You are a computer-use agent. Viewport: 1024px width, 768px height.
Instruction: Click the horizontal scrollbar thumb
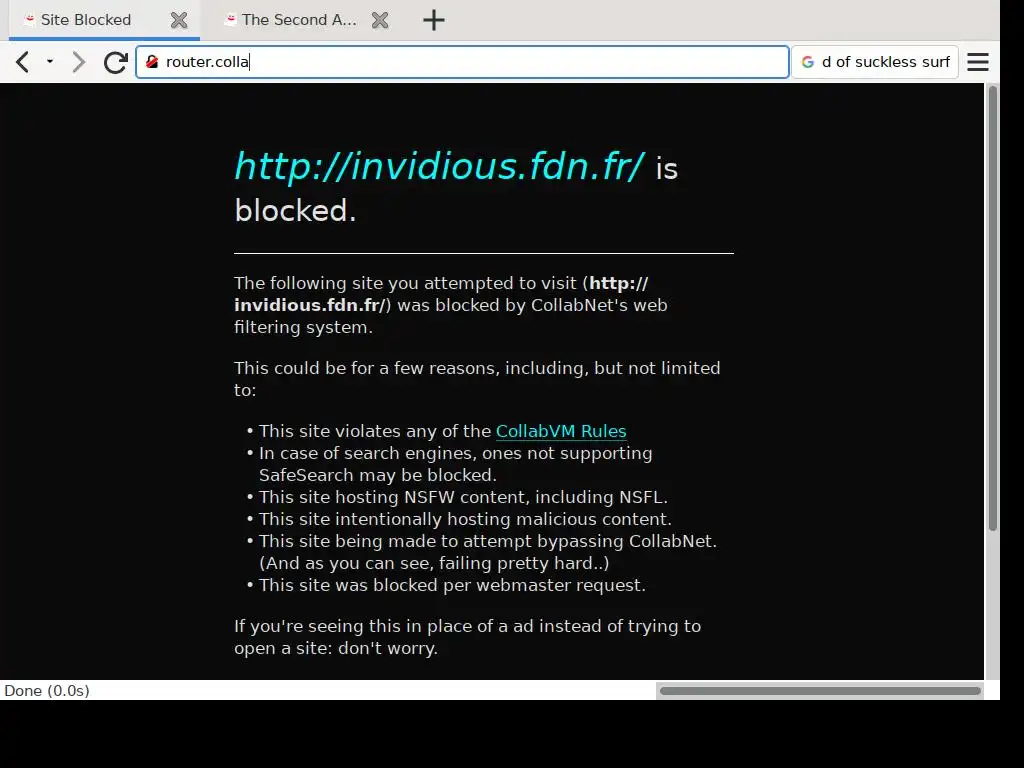coord(820,691)
